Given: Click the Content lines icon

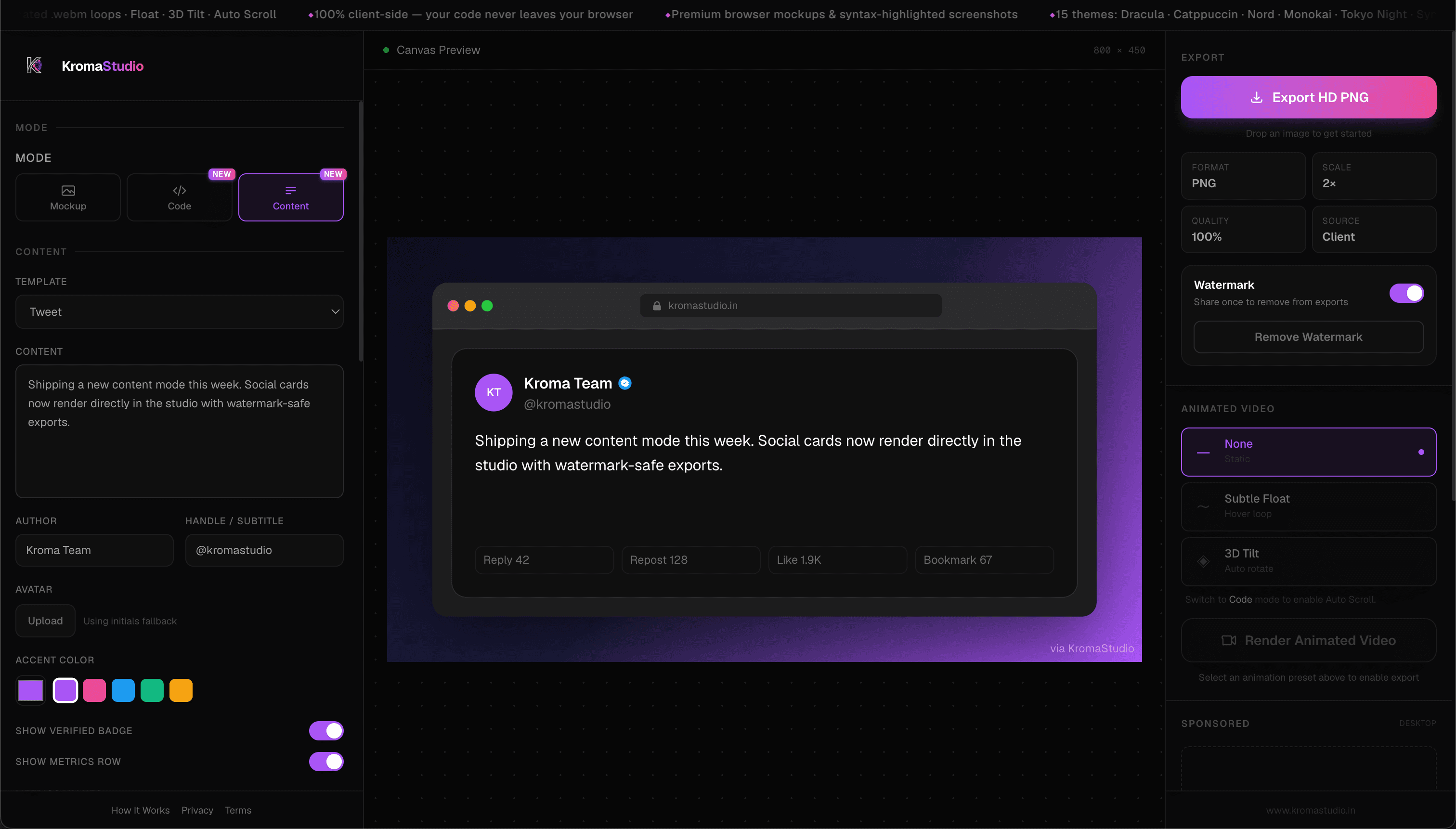Looking at the screenshot, I should point(291,191).
